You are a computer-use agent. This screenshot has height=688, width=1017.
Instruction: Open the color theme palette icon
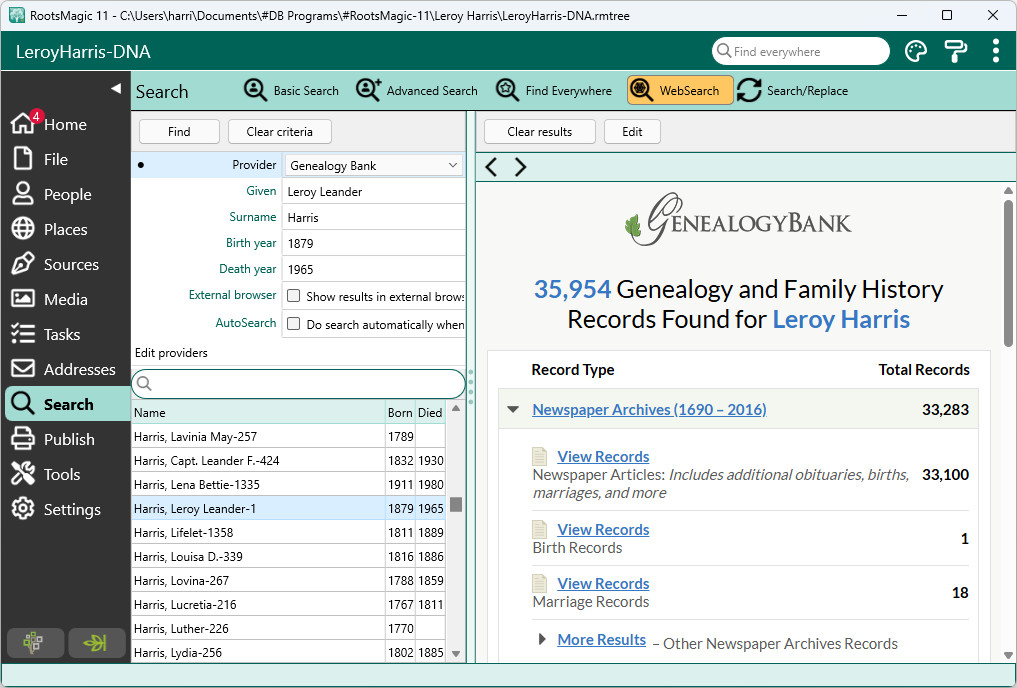point(915,51)
